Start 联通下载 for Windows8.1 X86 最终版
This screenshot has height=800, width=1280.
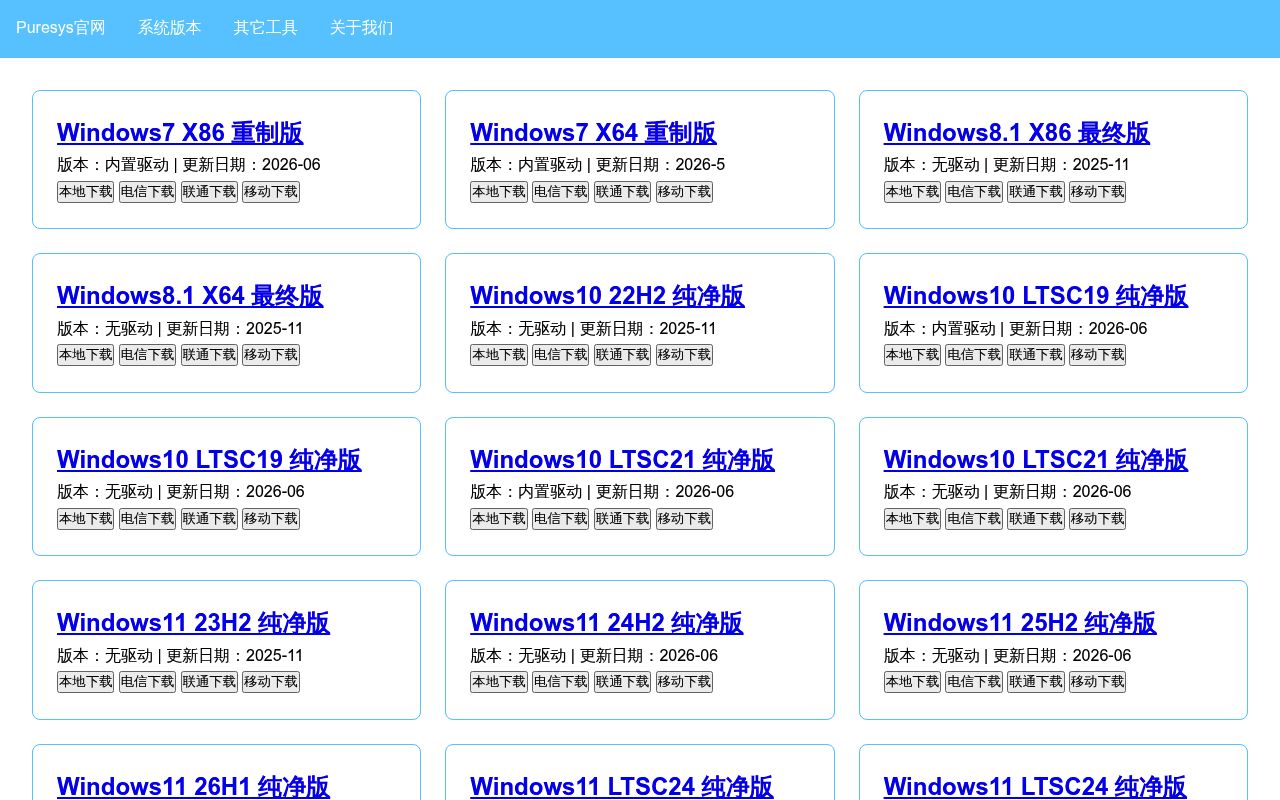[x=1036, y=192]
